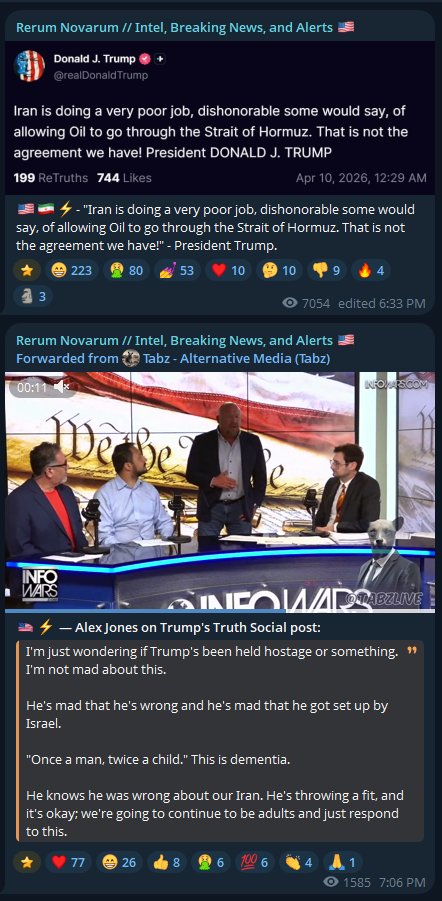This screenshot has height=901, width=442.
Task: Select the red heart reaction with 10
Action: click(x=228, y=269)
